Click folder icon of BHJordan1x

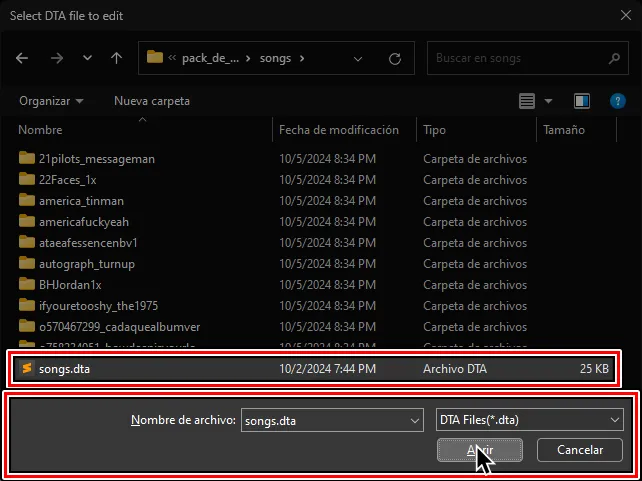coord(27,284)
